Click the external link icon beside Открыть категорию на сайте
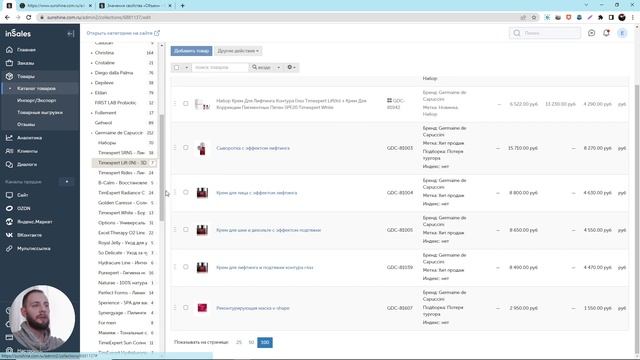The height and width of the screenshot is (360, 640). (157, 33)
